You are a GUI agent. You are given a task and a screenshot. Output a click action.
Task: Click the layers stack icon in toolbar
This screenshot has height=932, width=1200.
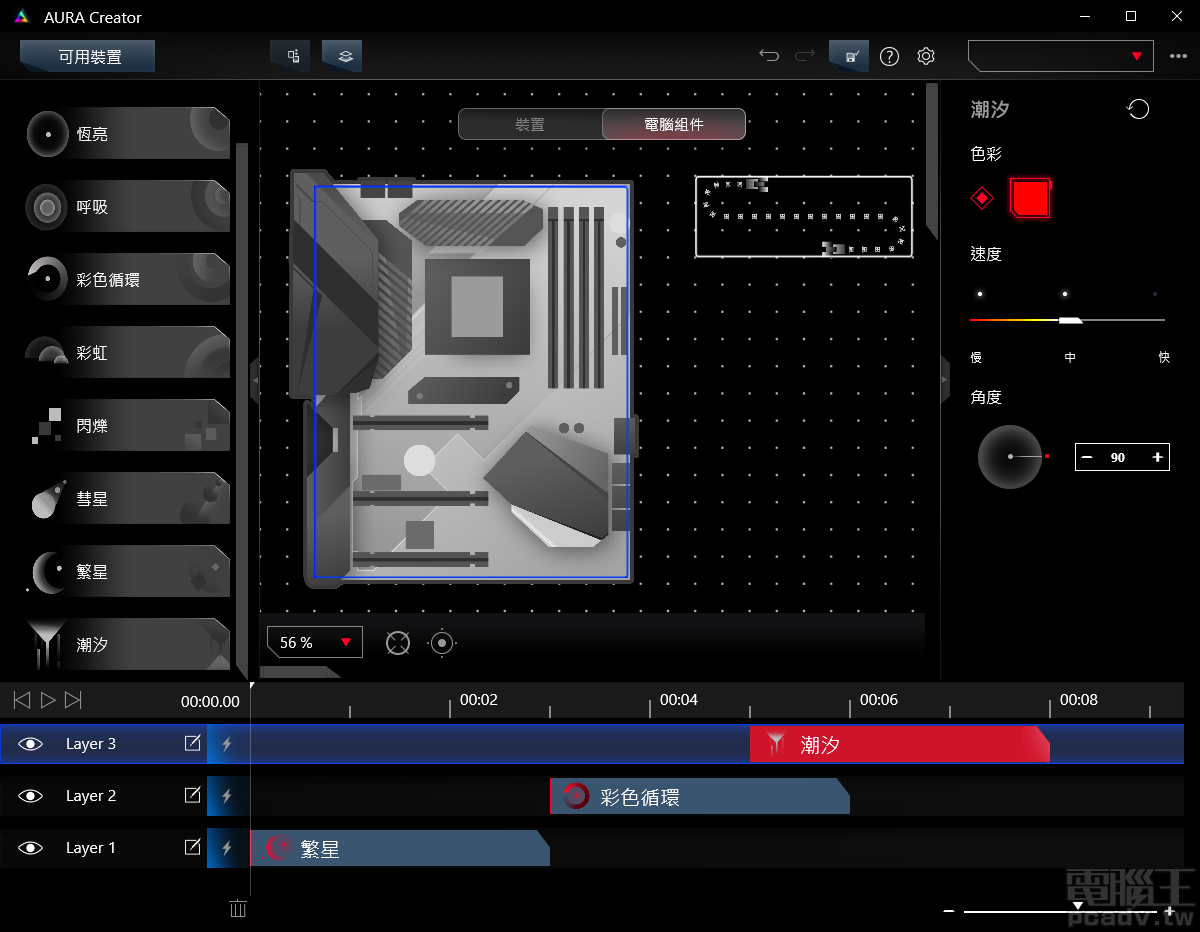[342, 56]
